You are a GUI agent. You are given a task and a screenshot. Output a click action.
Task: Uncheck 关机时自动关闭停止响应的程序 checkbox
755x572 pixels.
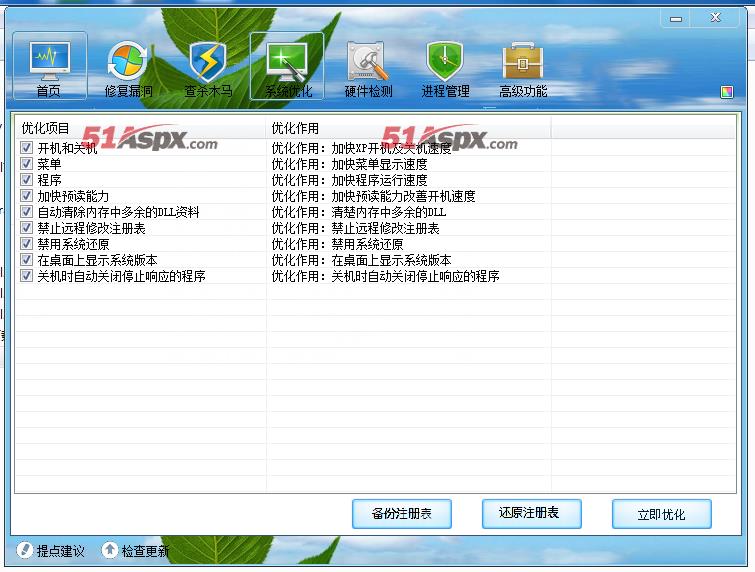[26, 276]
